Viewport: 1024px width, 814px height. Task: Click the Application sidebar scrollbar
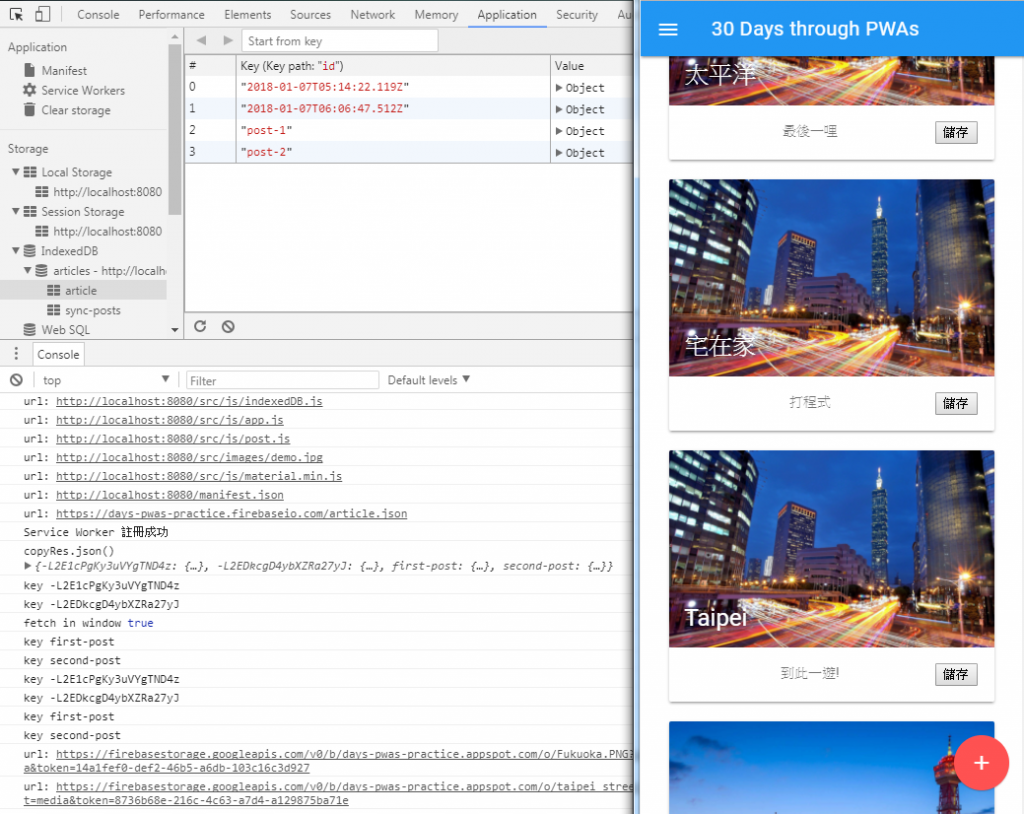point(174,128)
